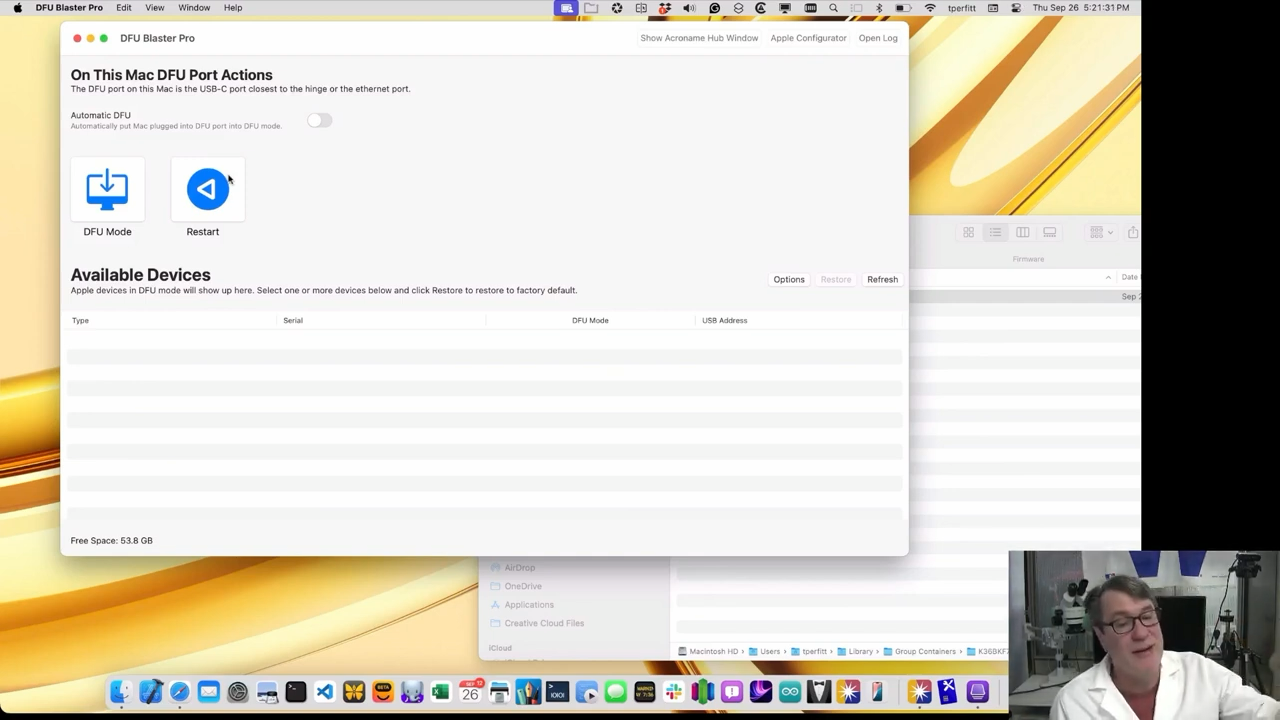Open Calendar from the Dock
This screenshot has width=1280, height=720.
[470, 692]
